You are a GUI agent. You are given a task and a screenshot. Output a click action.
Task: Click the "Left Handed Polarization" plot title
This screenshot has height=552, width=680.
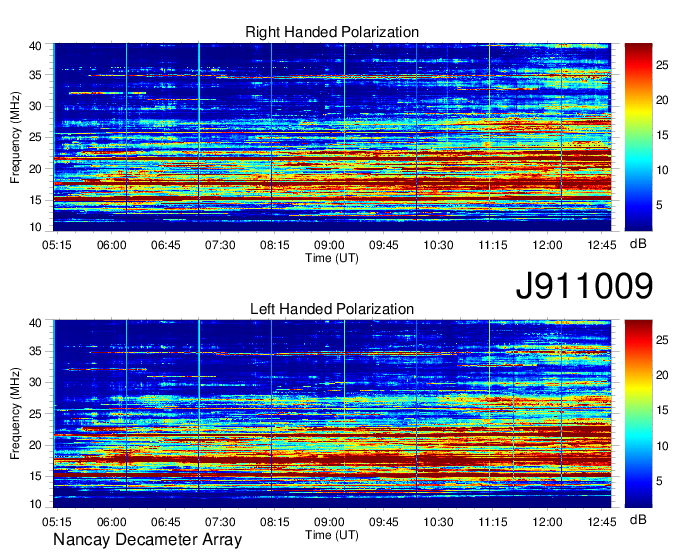(x=332, y=309)
